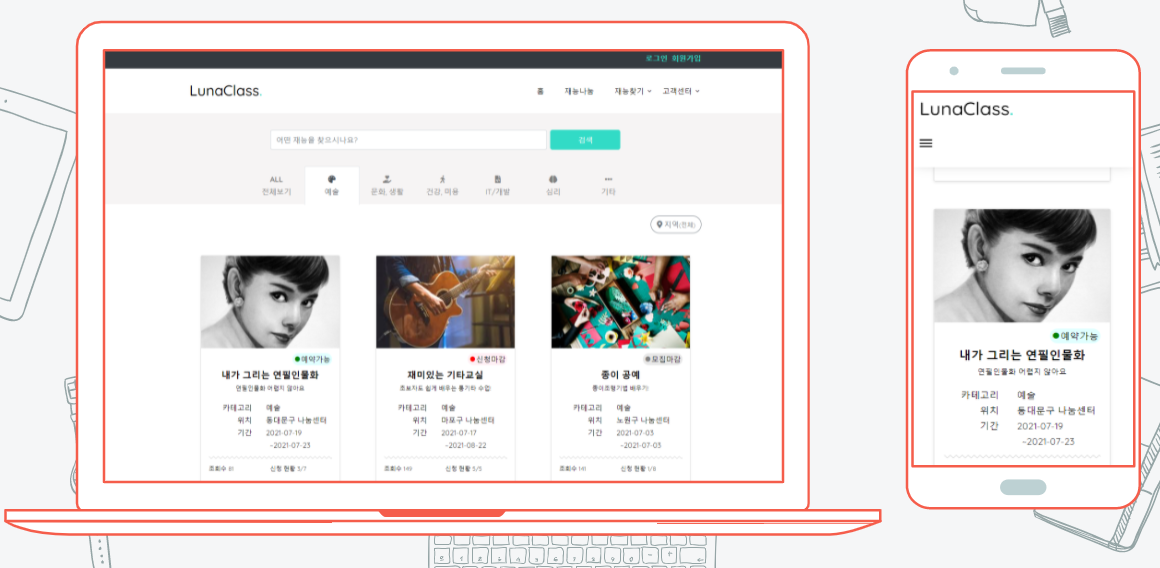Click the 재미있는 기타교실 class title
The height and width of the screenshot is (568, 1160).
coord(445,375)
